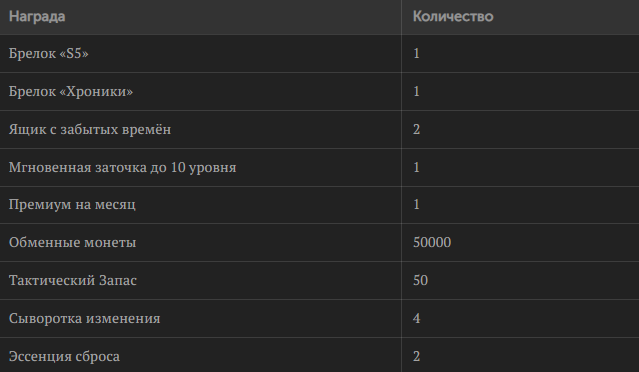Click quantity 1 for Брелок «S5»

pyautogui.click(x=416, y=54)
